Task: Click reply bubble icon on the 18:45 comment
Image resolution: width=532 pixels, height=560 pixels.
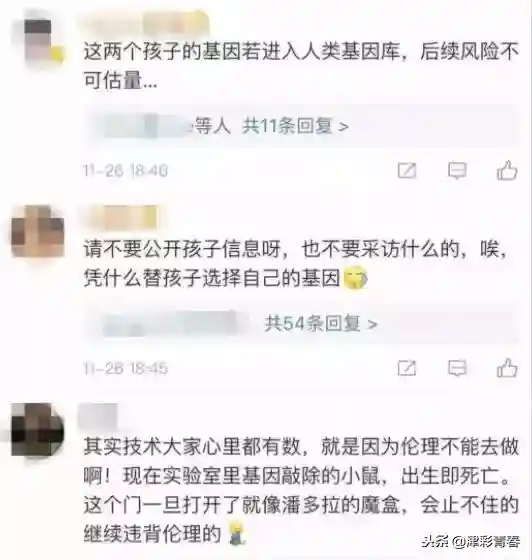Action: [x=457, y=368]
